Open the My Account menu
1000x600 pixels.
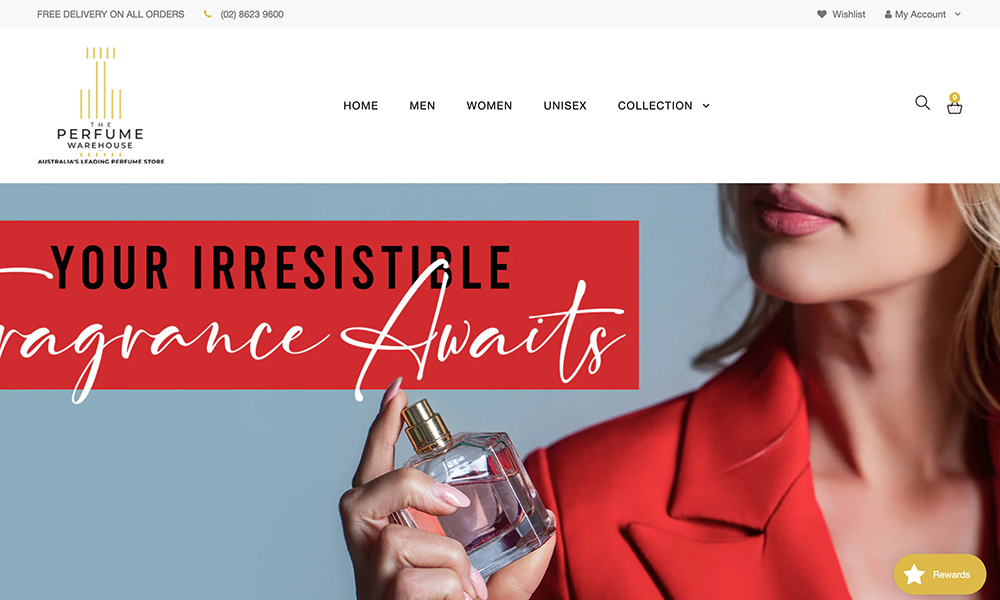pyautogui.click(x=922, y=14)
